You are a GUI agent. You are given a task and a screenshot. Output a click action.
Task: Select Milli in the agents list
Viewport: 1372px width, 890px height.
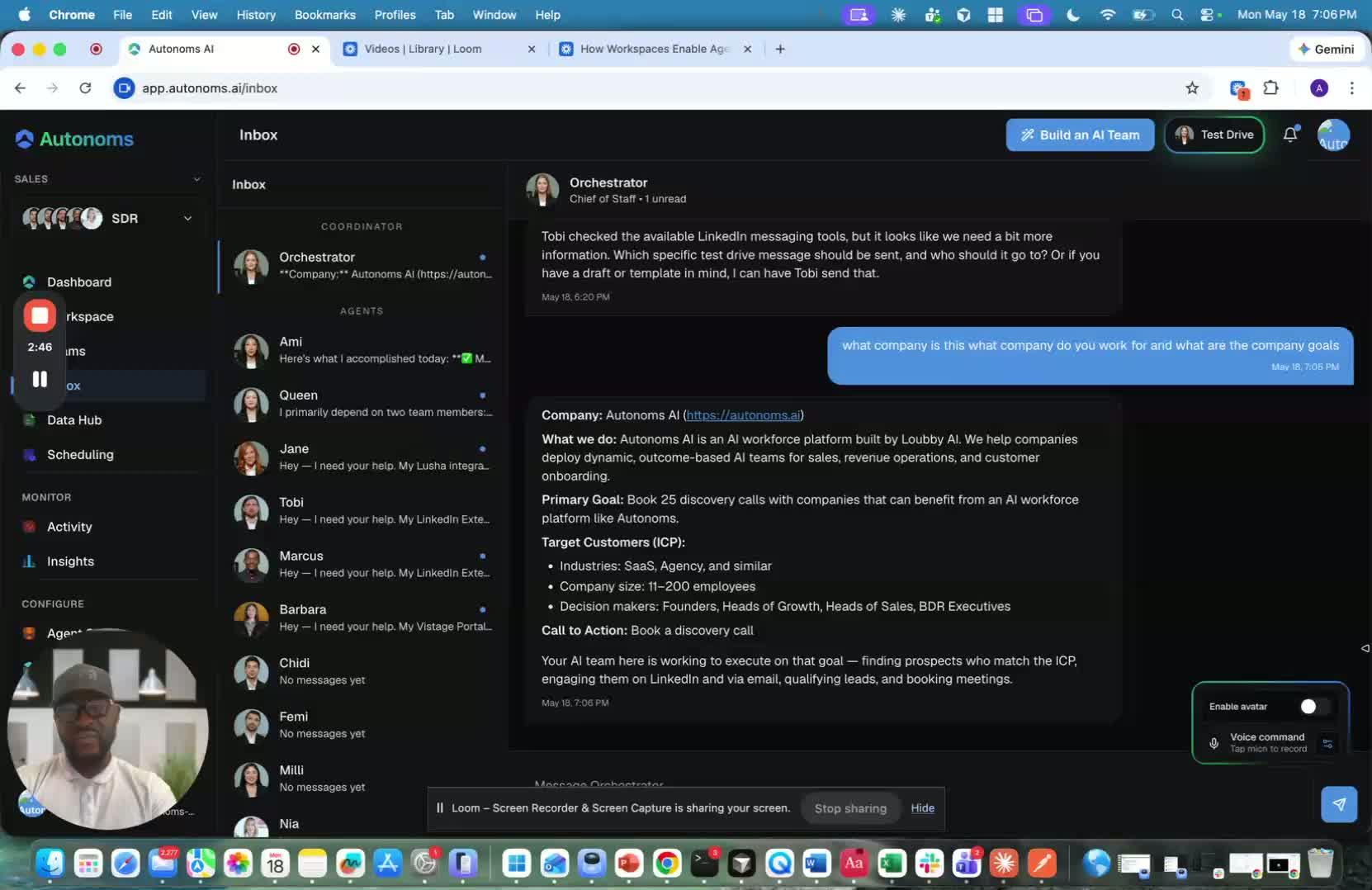pyautogui.click(x=362, y=779)
